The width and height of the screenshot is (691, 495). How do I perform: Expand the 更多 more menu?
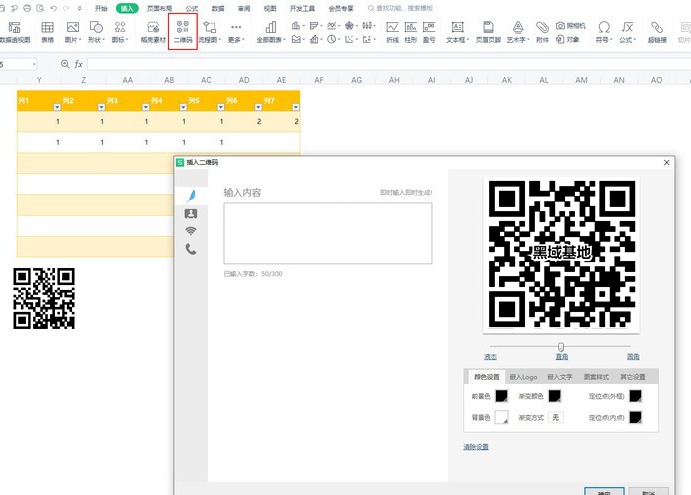click(236, 32)
